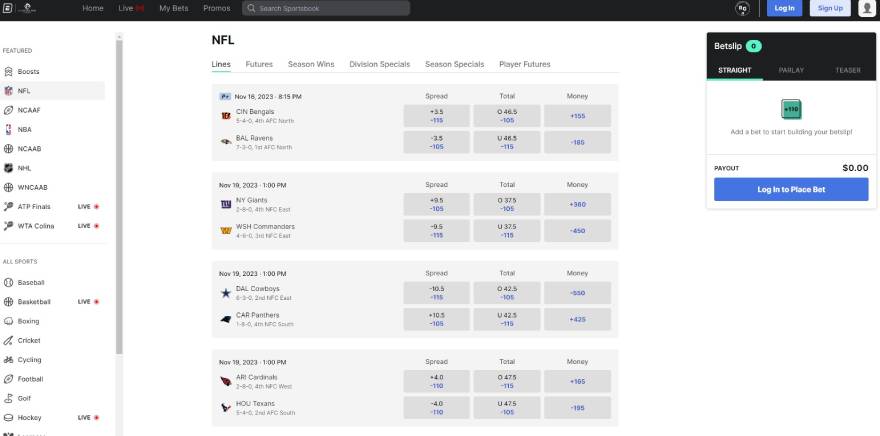Click the NCAAF football icon
Image resolution: width=880 pixels, height=436 pixels.
tap(8, 110)
